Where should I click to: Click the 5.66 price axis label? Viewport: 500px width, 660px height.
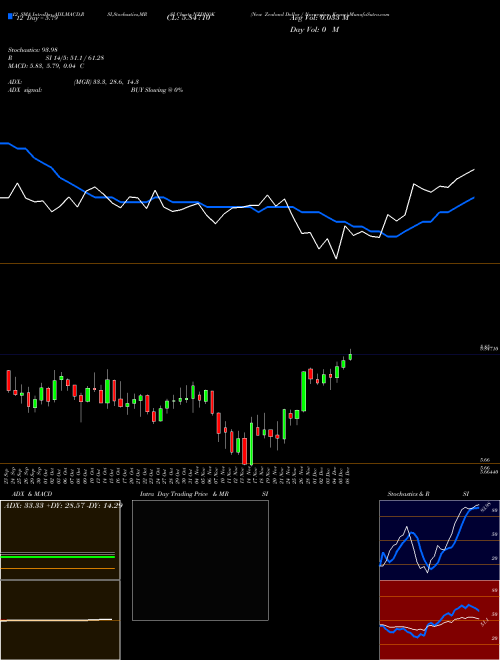coord(484,461)
